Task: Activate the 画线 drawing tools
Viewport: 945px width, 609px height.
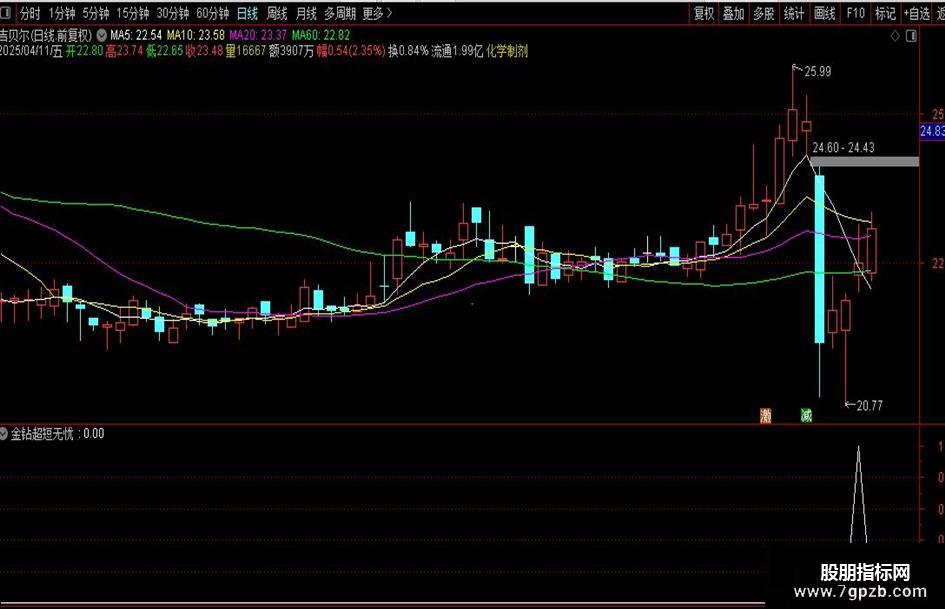Action: point(824,13)
